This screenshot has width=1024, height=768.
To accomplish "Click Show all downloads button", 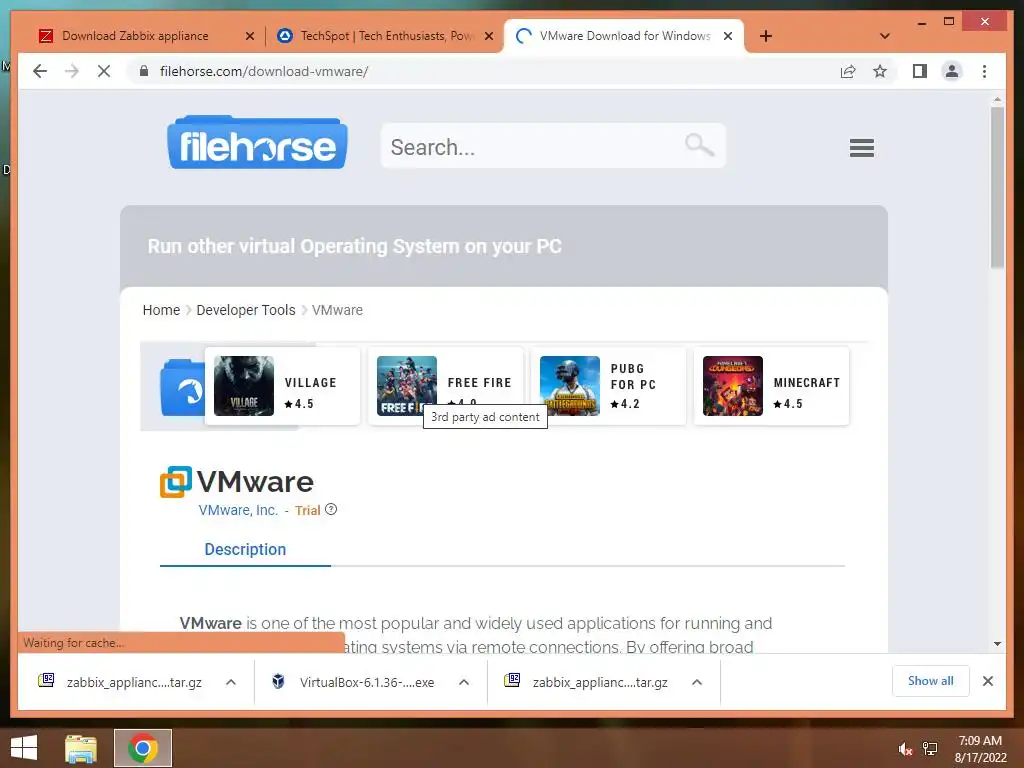I will 931,680.
